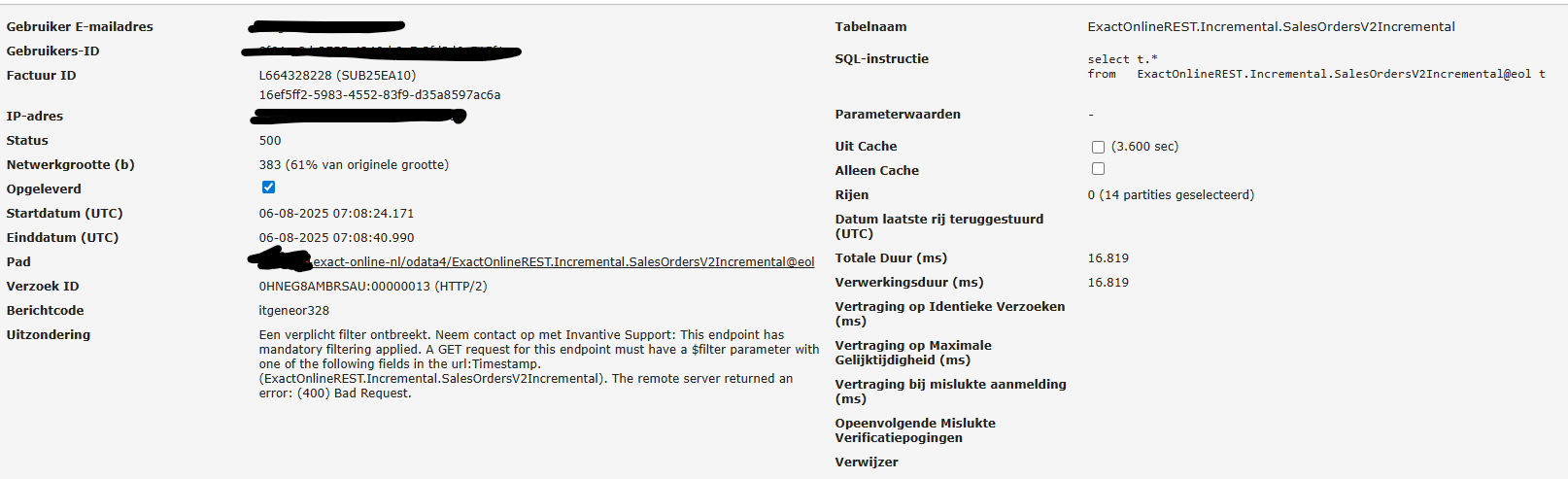Viewport: 1568px width, 479px height.
Task: Select the Tabelnaam value SalesOrdersV2Incremental
Action: click(1272, 26)
